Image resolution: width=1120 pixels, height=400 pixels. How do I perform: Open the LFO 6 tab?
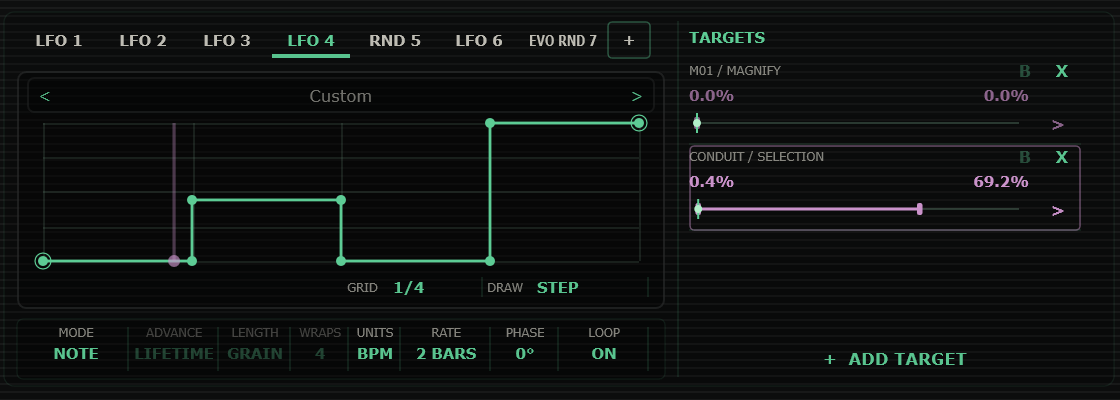point(479,41)
